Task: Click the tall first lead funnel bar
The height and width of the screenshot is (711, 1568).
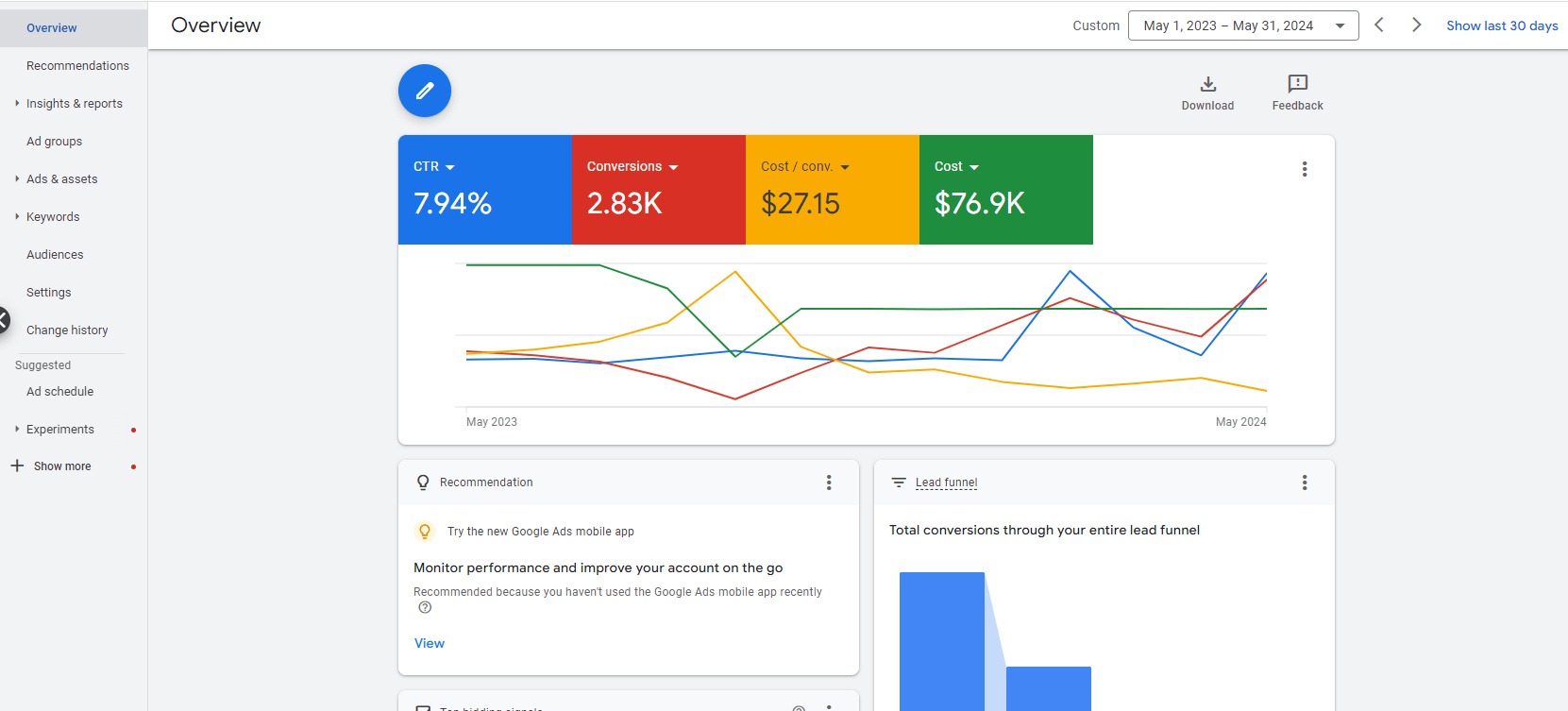Action: (942, 642)
